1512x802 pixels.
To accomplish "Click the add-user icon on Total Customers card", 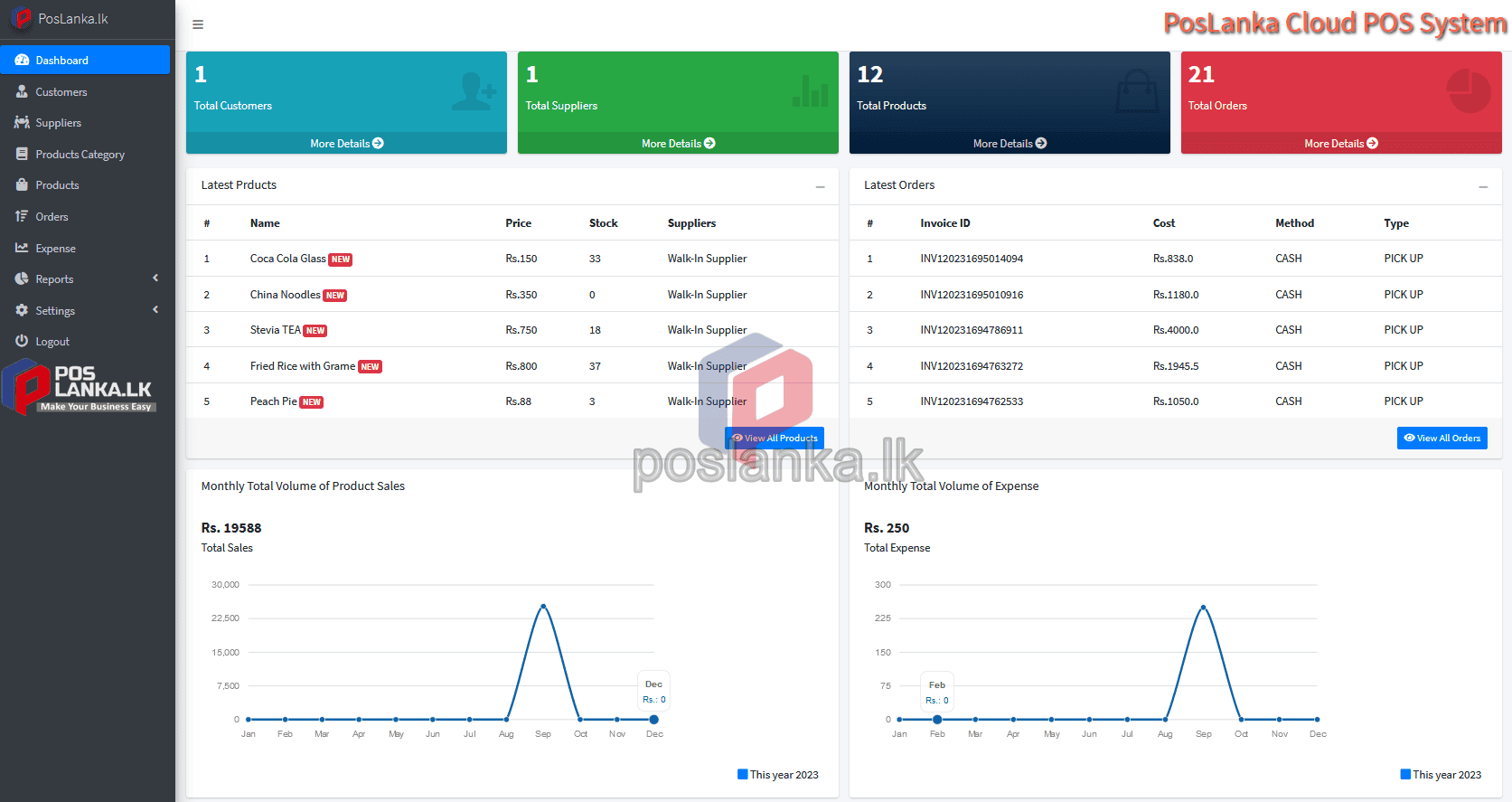I will click(x=474, y=91).
